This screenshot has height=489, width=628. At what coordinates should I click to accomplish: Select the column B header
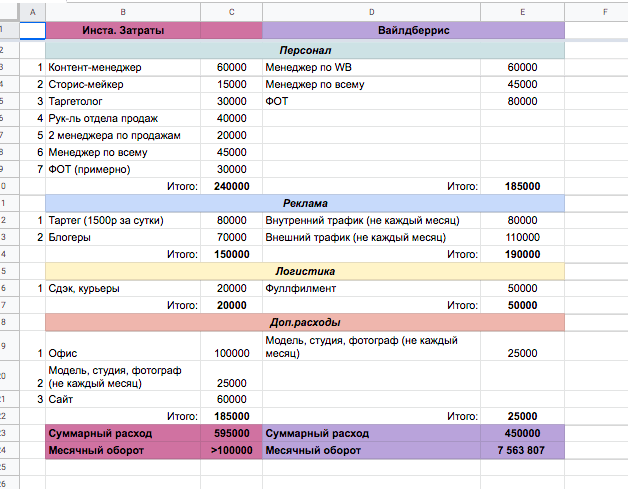pyautogui.click(x=123, y=11)
